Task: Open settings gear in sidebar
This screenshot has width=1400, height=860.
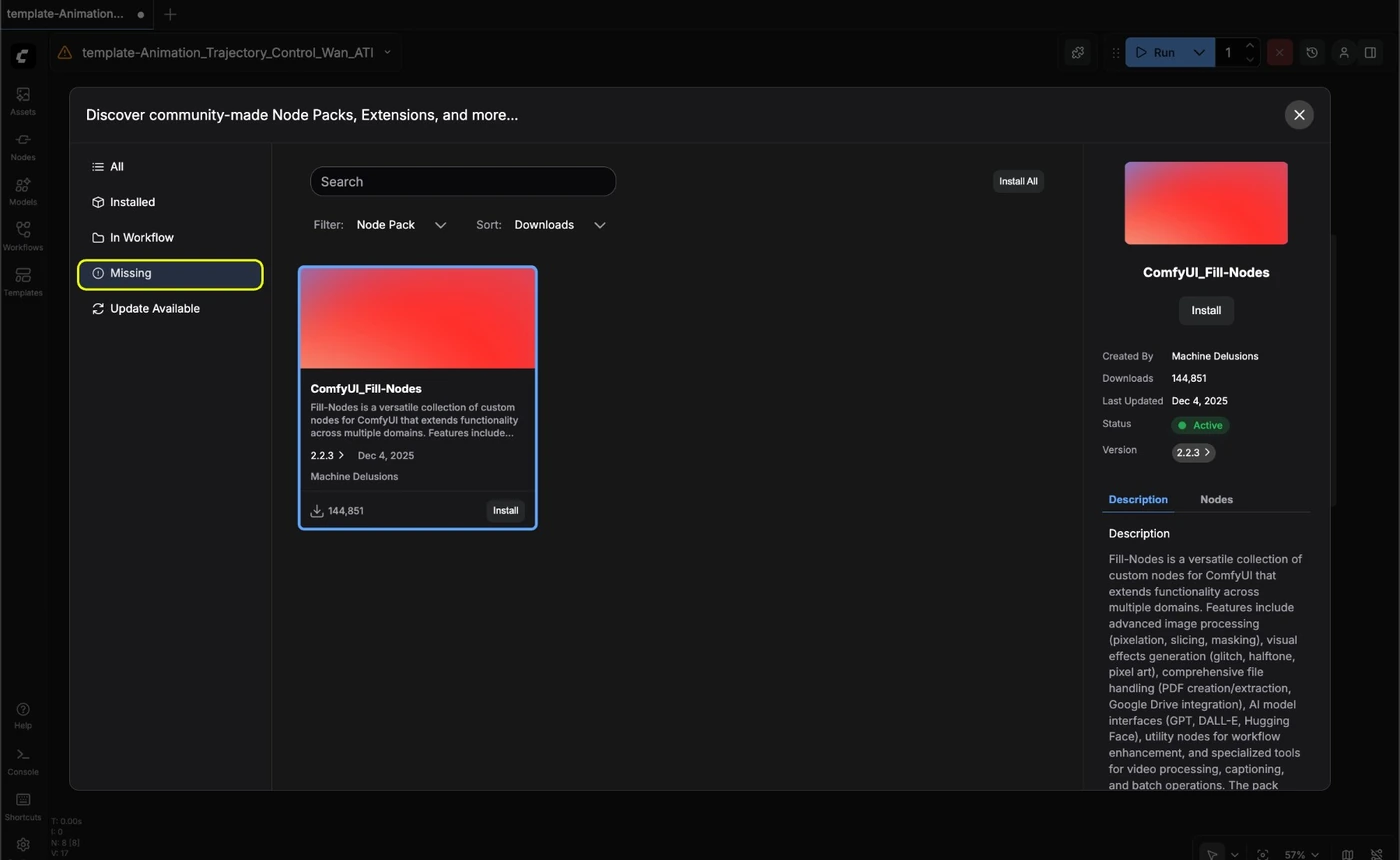Action: coord(22,844)
